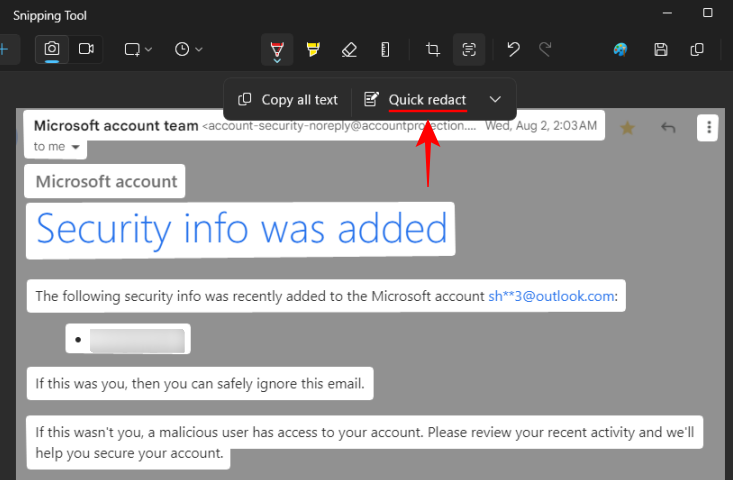This screenshot has width=733, height=480.
Task: Click Copy all text button
Action: [288, 100]
